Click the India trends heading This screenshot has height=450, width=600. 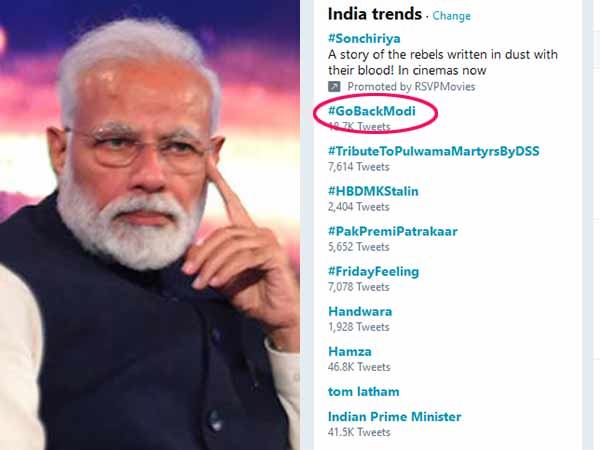click(x=374, y=14)
